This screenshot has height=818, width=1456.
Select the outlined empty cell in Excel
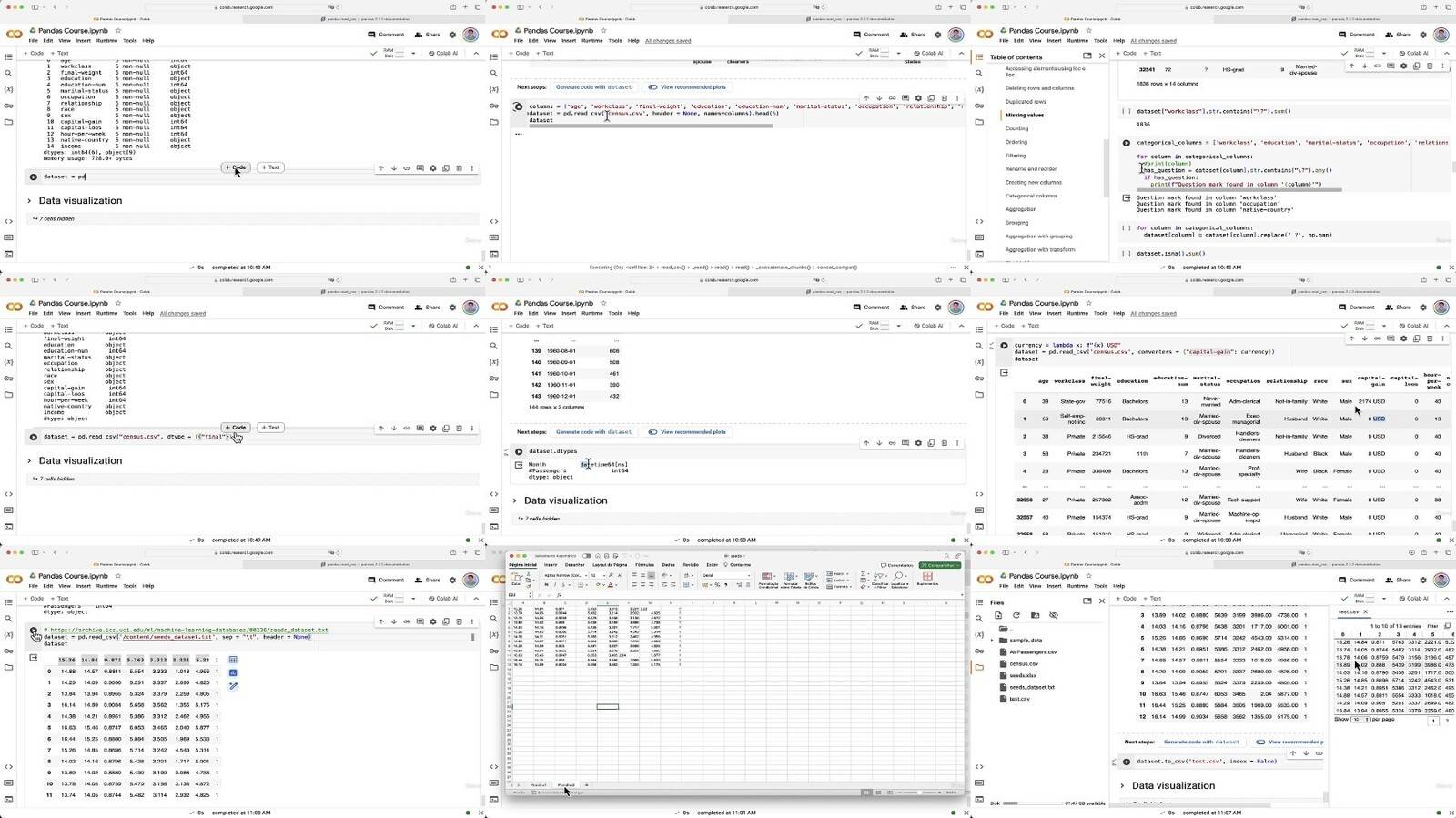(608, 706)
